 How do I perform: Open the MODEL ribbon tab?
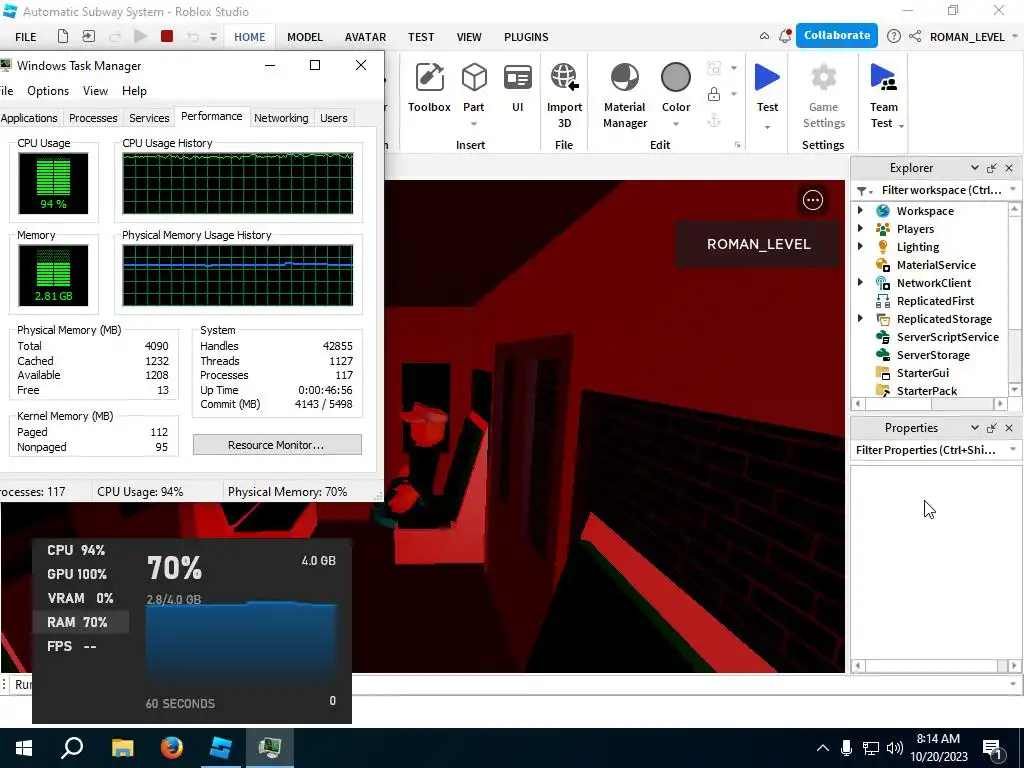tap(304, 37)
